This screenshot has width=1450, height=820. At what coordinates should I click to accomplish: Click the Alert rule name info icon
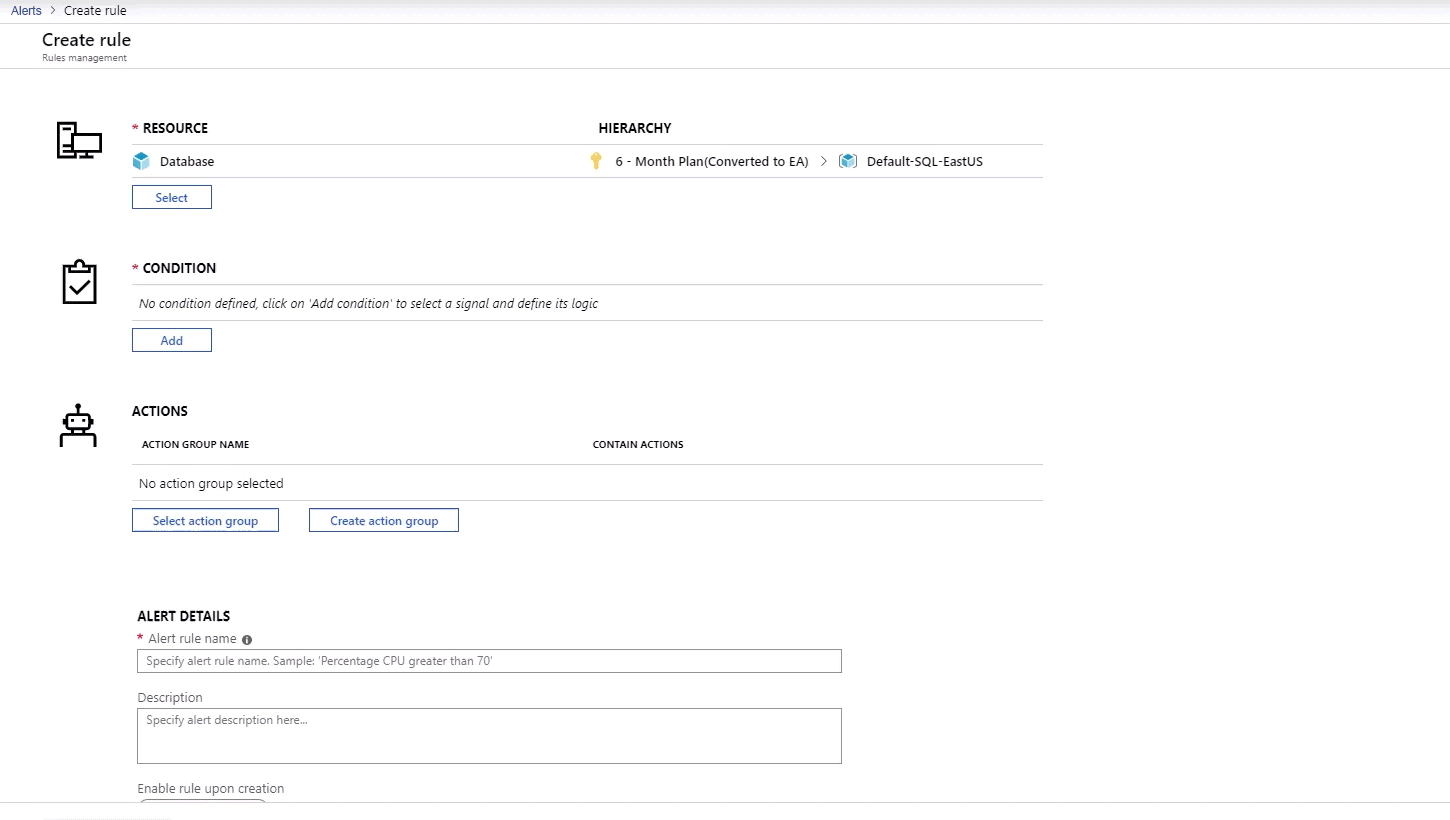[x=247, y=640]
